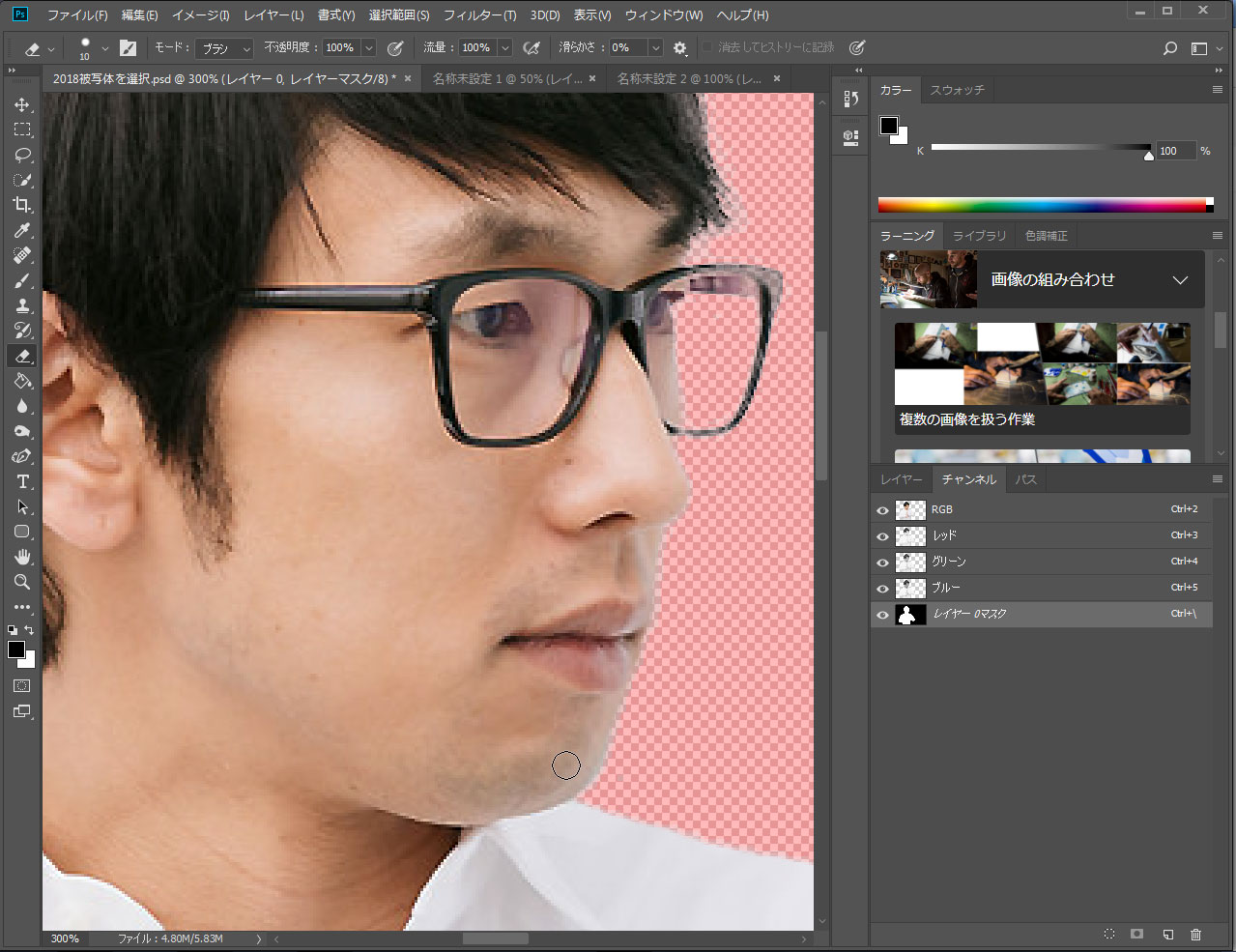Click the 300% zoom level field
The height and width of the screenshot is (952, 1236).
66,938
